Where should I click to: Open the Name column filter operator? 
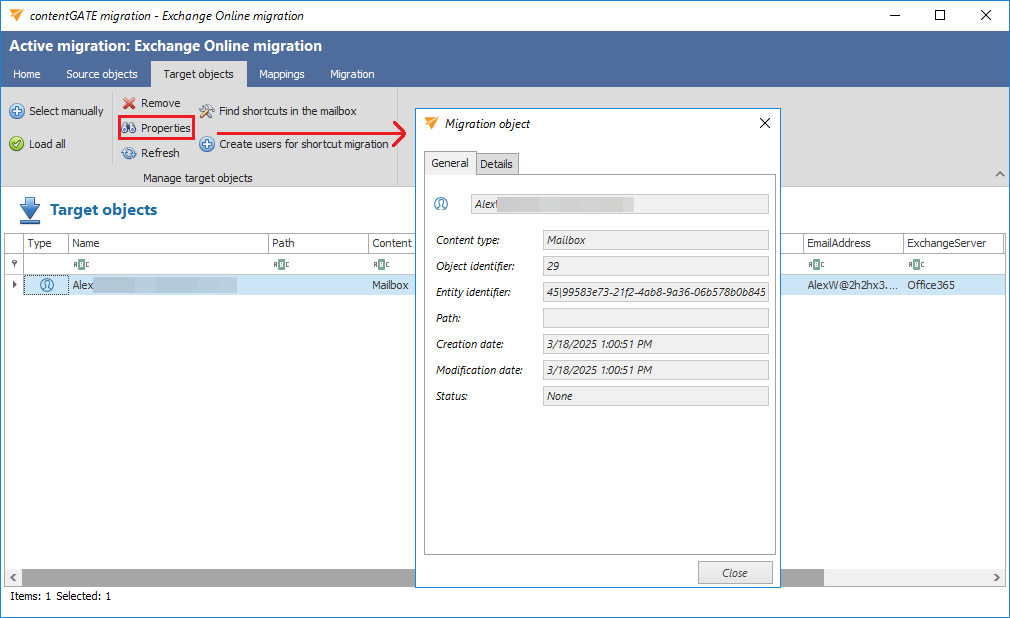click(x=82, y=265)
